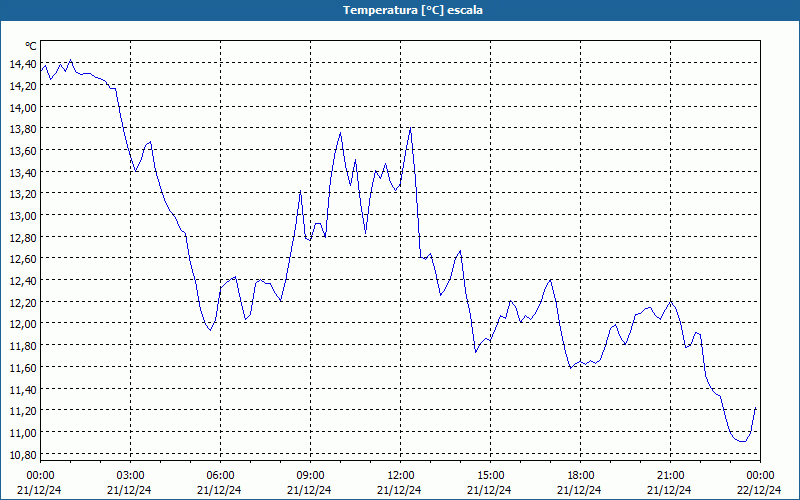Screen dimensions: 800x500
Task: Select the 13,00 axis value
Action: (23, 215)
